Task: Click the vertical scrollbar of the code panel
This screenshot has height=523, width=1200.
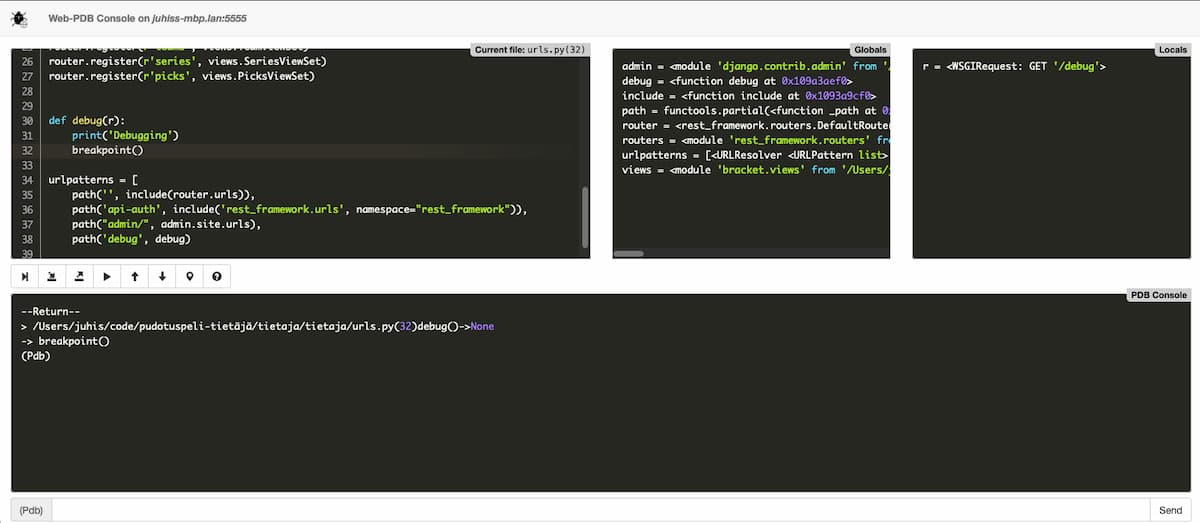Action: click(x=585, y=216)
